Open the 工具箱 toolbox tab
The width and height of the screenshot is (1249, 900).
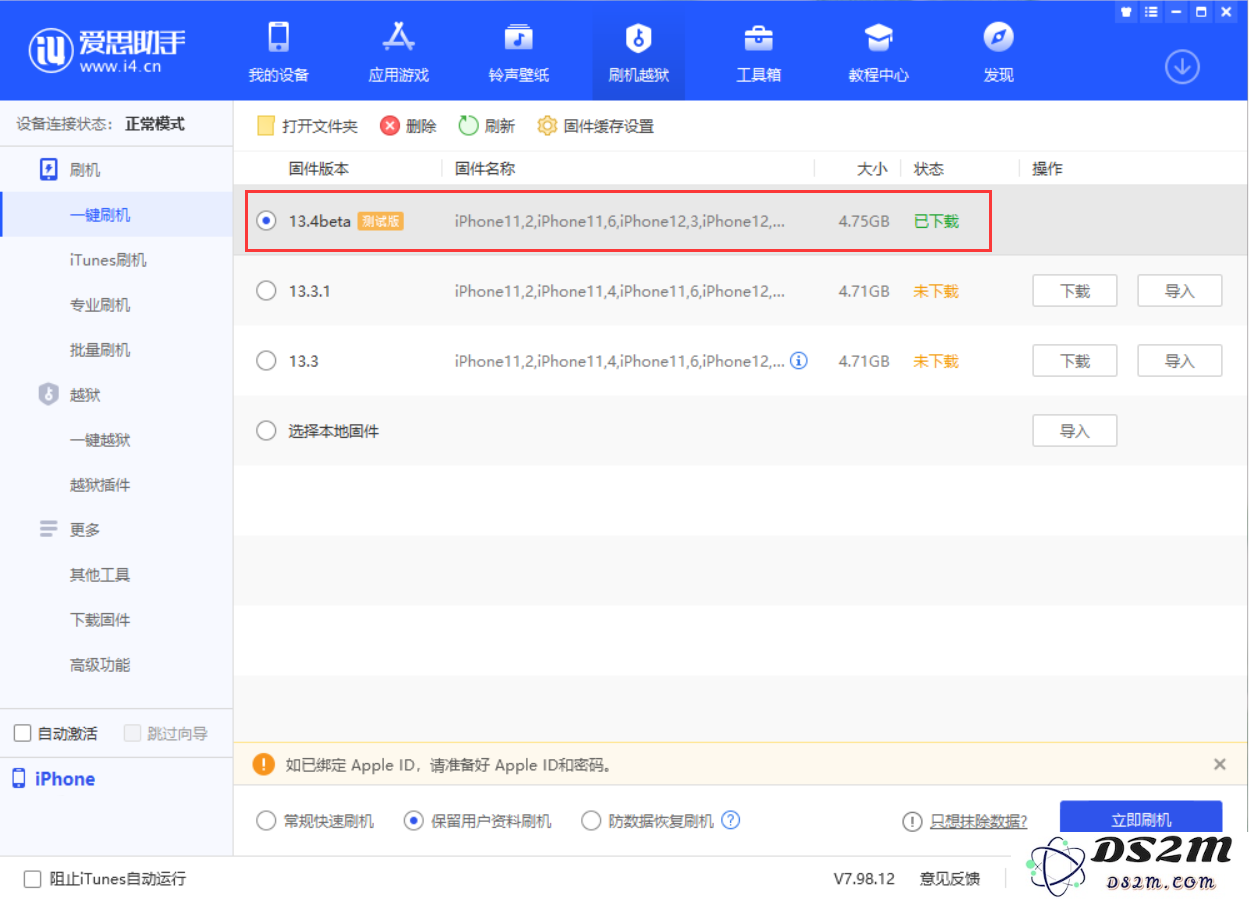click(758, 52)
